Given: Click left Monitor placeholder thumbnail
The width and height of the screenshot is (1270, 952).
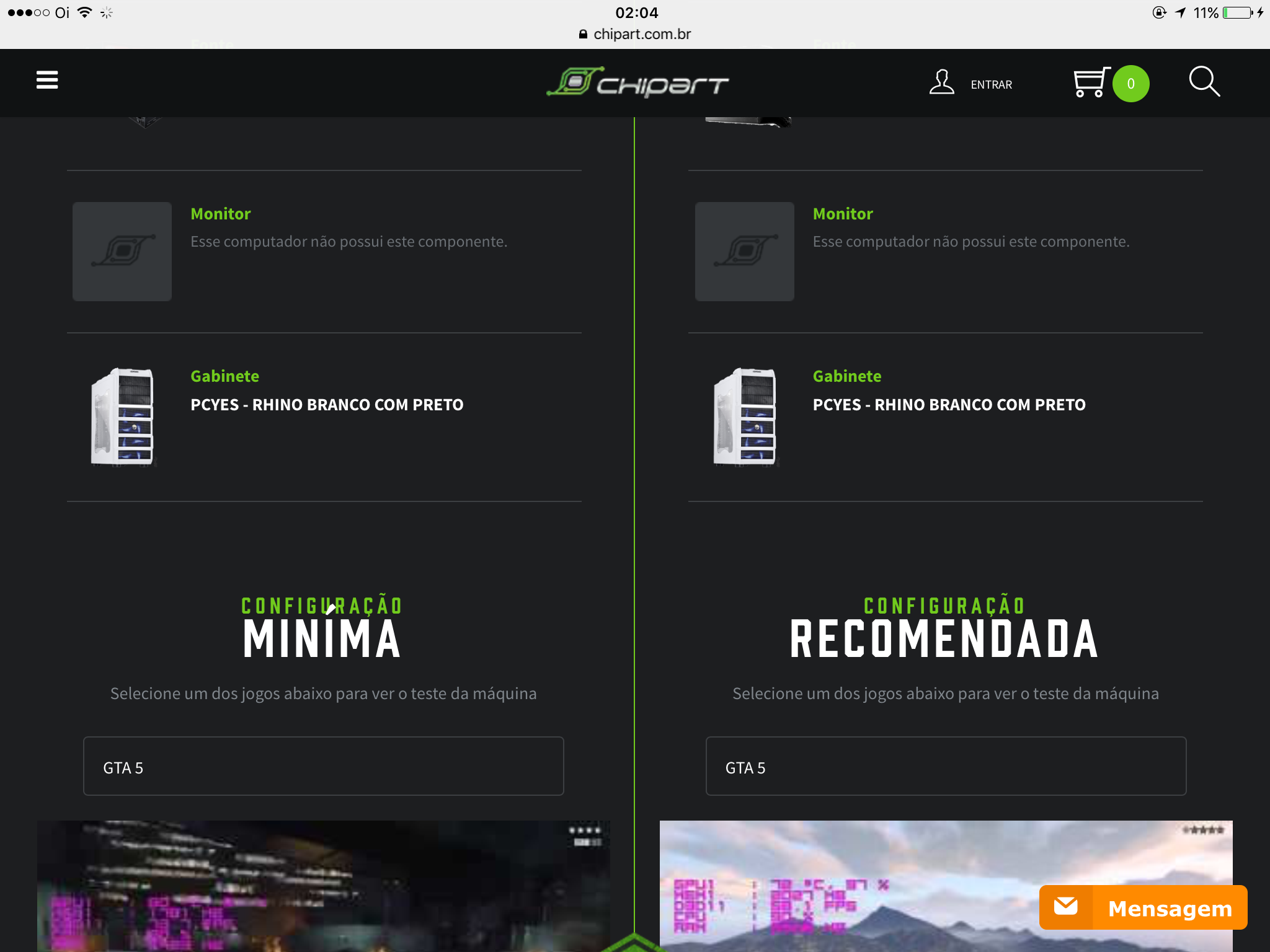Looking at the screenshot, I should pos(122,252).
